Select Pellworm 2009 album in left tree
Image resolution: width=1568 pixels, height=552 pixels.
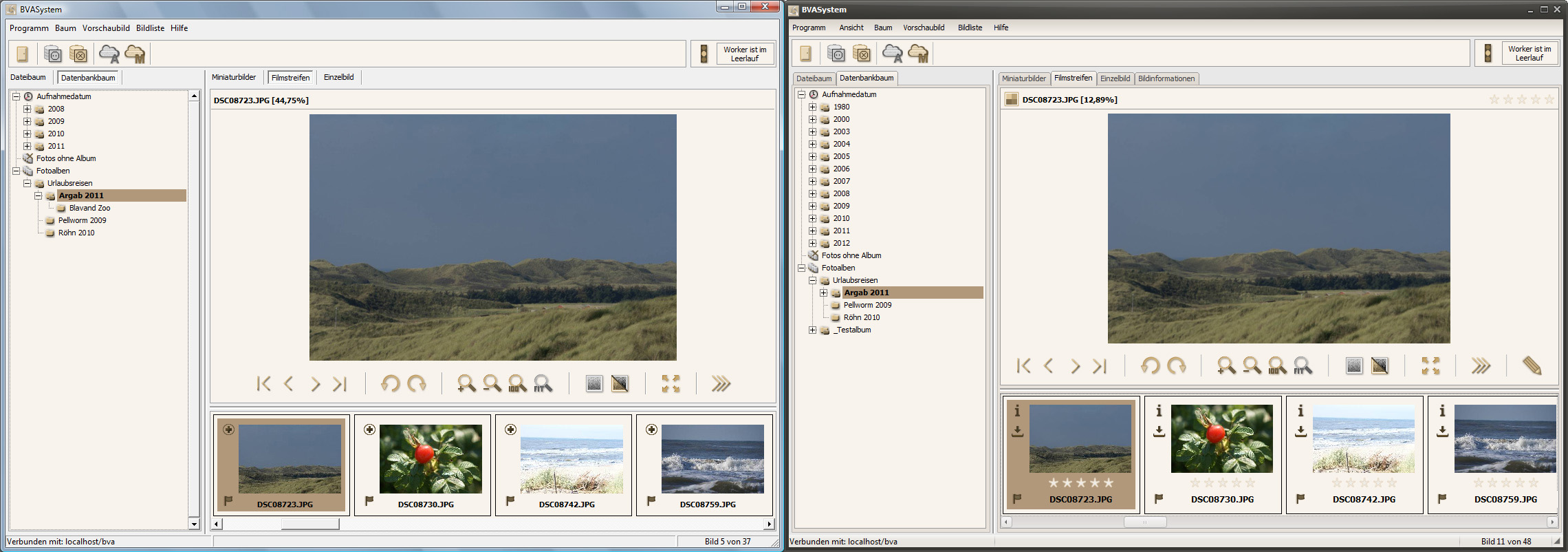(x=82, y=220)
